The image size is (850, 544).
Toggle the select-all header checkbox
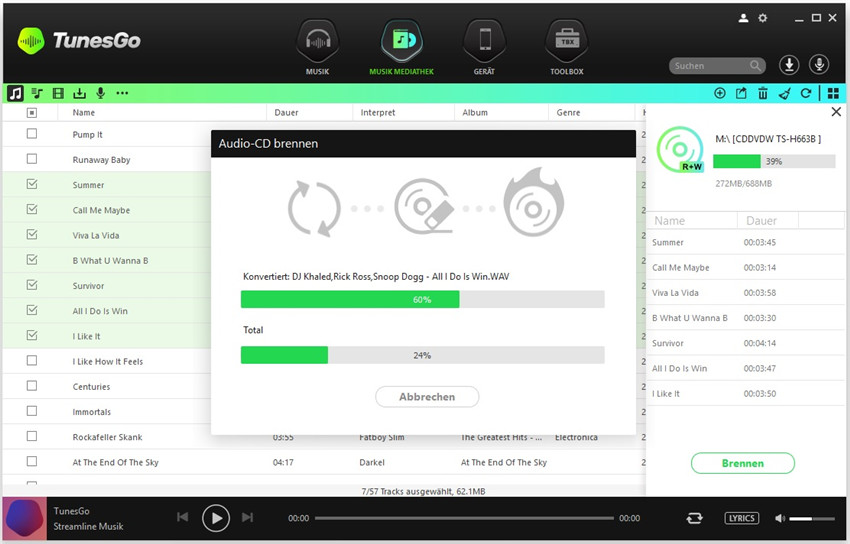[x=32, y=113]
